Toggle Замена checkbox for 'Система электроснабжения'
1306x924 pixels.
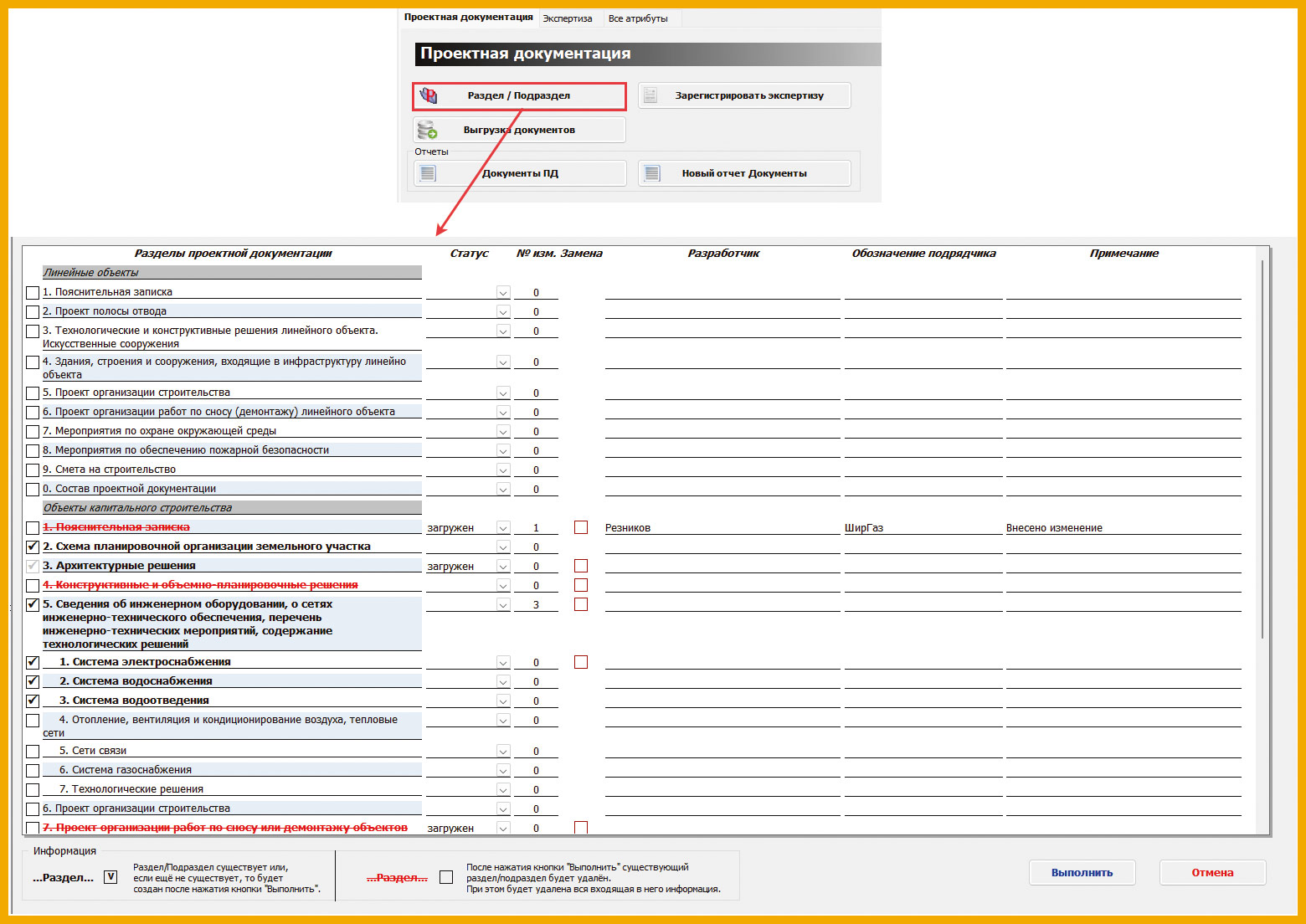click(x=581, y=662)
